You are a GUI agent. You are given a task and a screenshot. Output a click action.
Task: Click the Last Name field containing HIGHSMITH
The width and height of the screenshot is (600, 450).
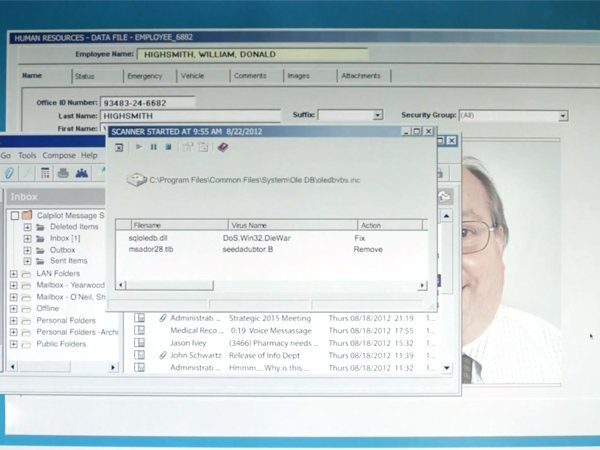[191, 116]
